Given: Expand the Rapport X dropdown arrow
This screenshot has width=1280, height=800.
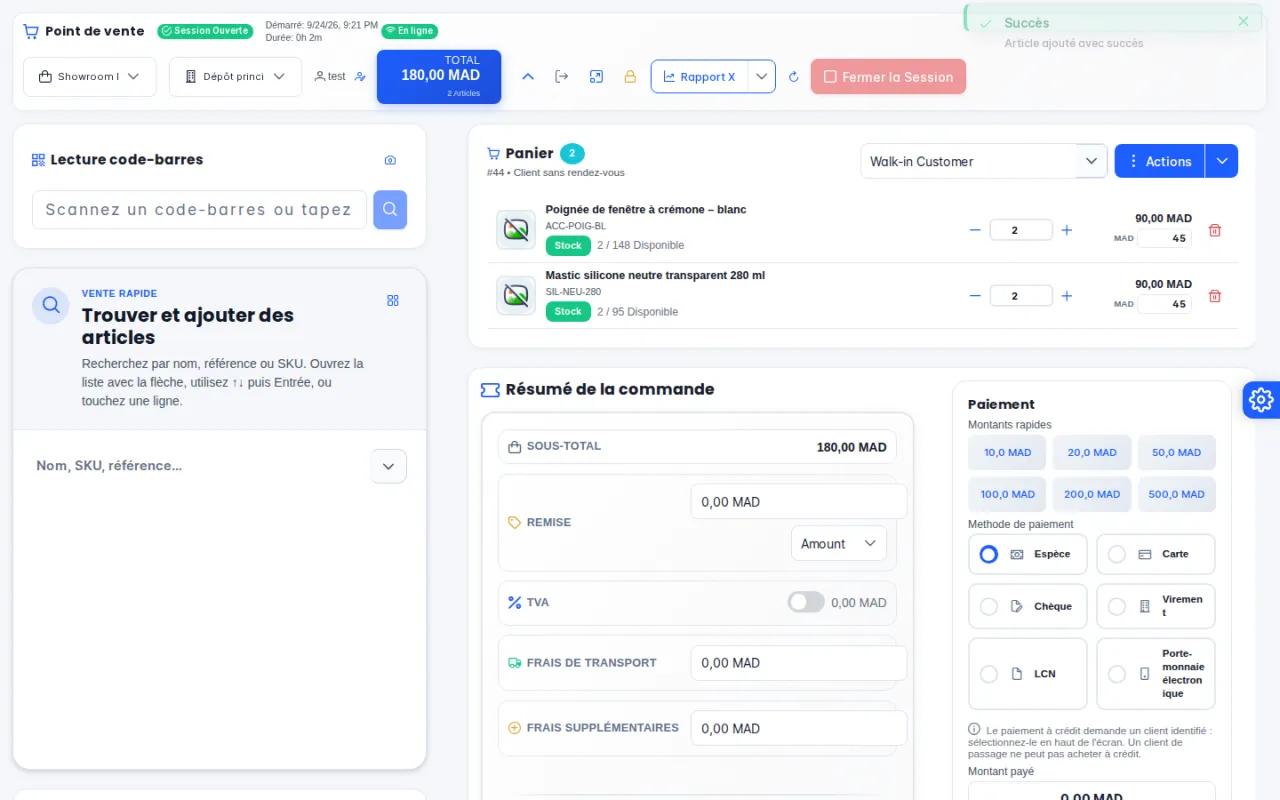Looking at the screenshot, I should coord(762,77).
